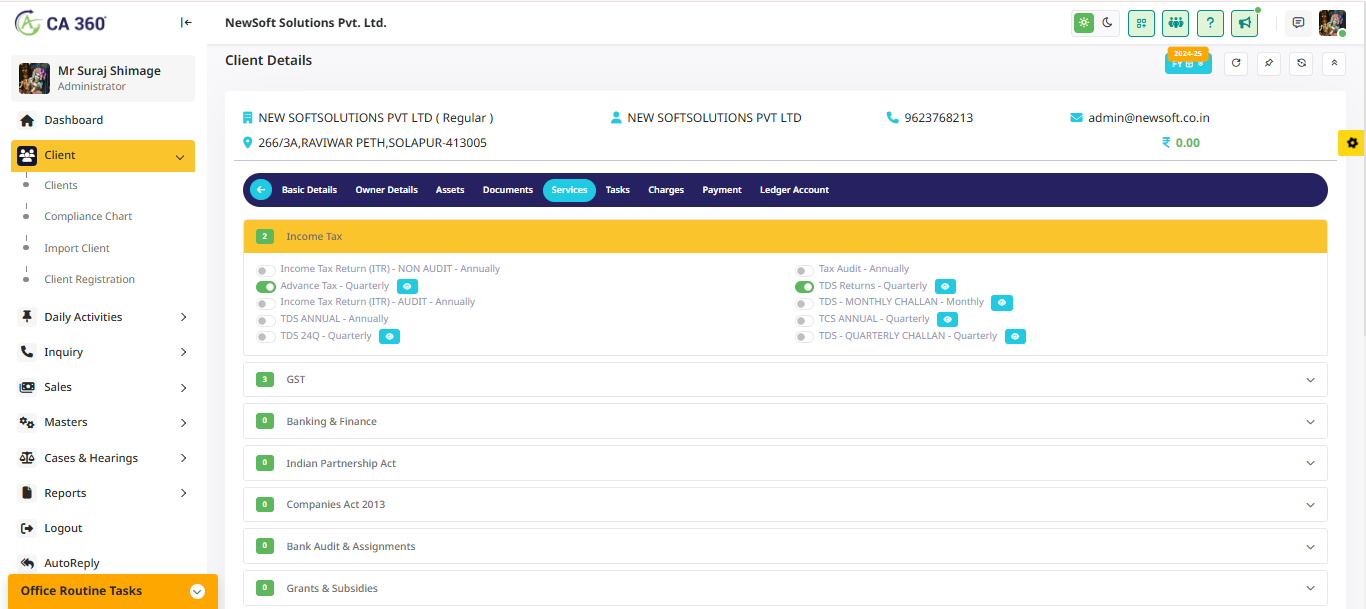Switch to light mode sun icon
The width and height of the screenshot is (1366, 609).
(1084, 23)
